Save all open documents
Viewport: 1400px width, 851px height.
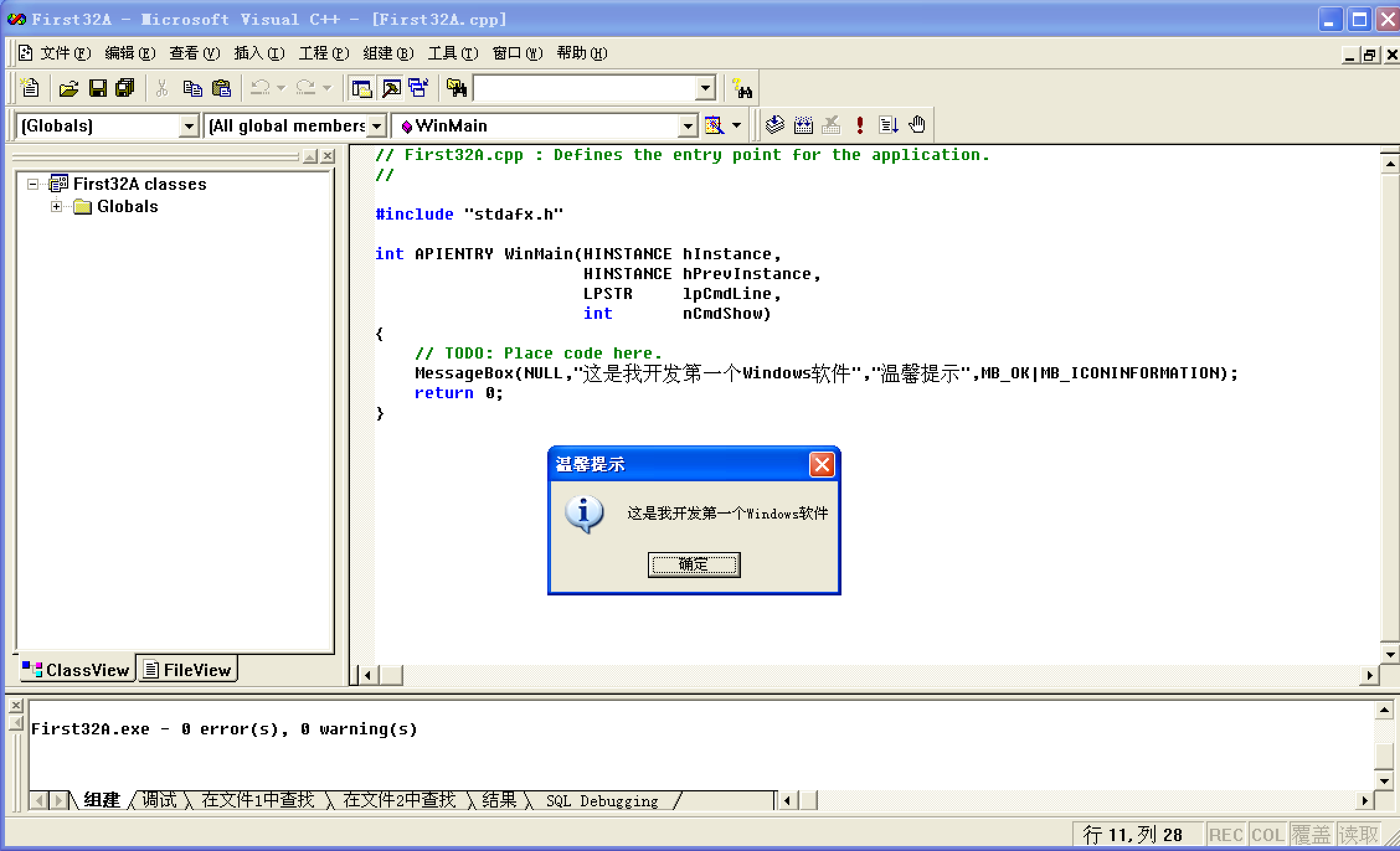tap(123, 87)
